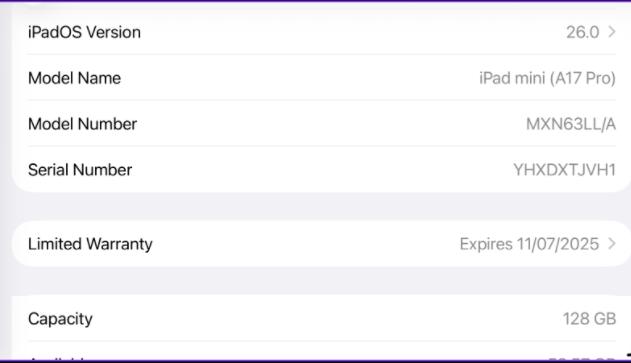The image size is (631, 363).
Task: Tap the Model Number label
Action: pos(82,124)
